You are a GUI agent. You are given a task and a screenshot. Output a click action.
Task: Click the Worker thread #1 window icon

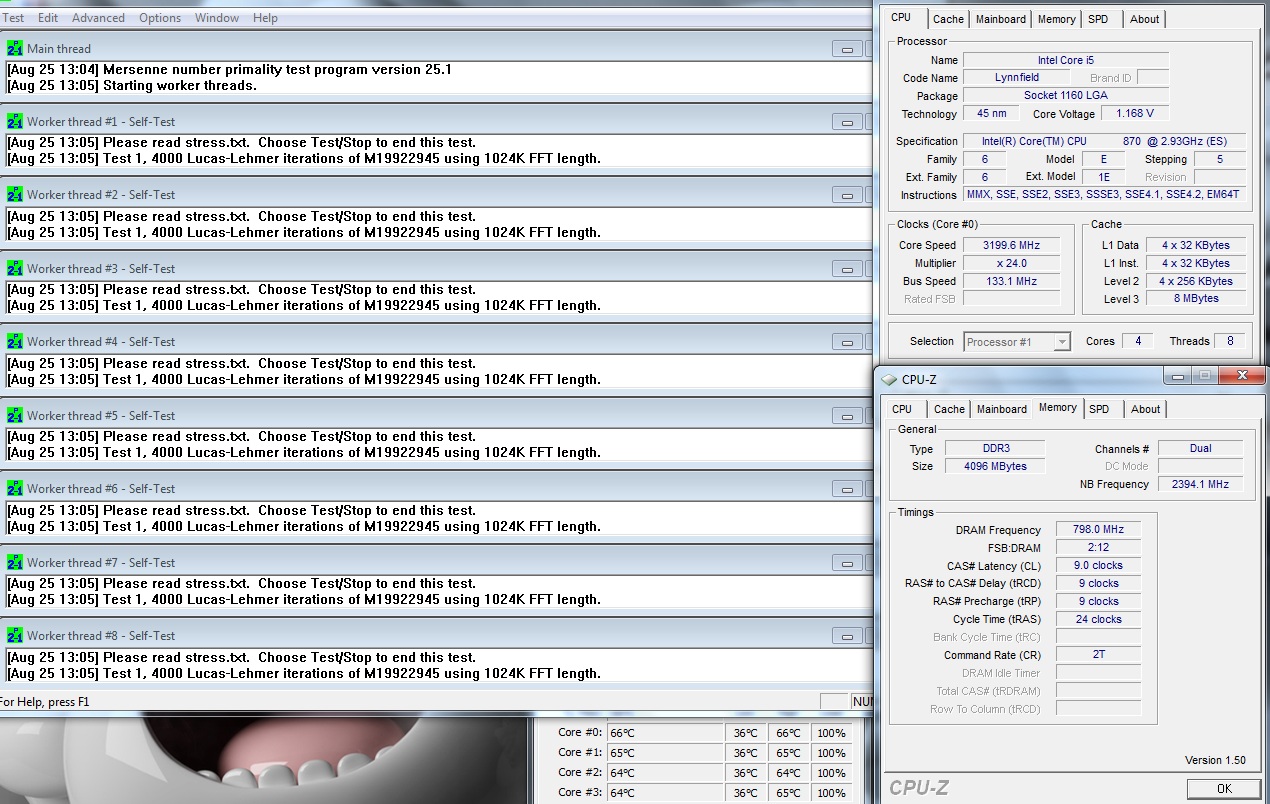coord(15,121)
